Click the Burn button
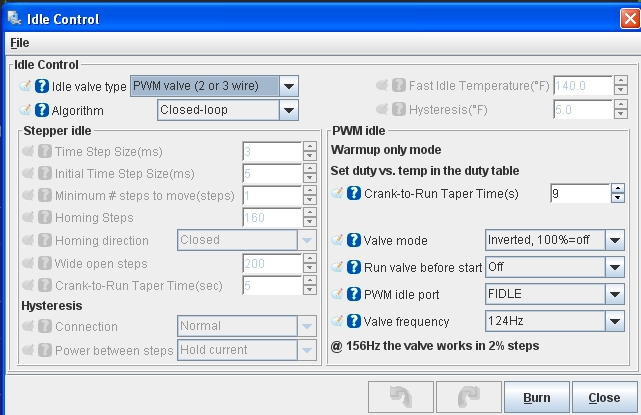641x415 pixels. coord(537,397)
